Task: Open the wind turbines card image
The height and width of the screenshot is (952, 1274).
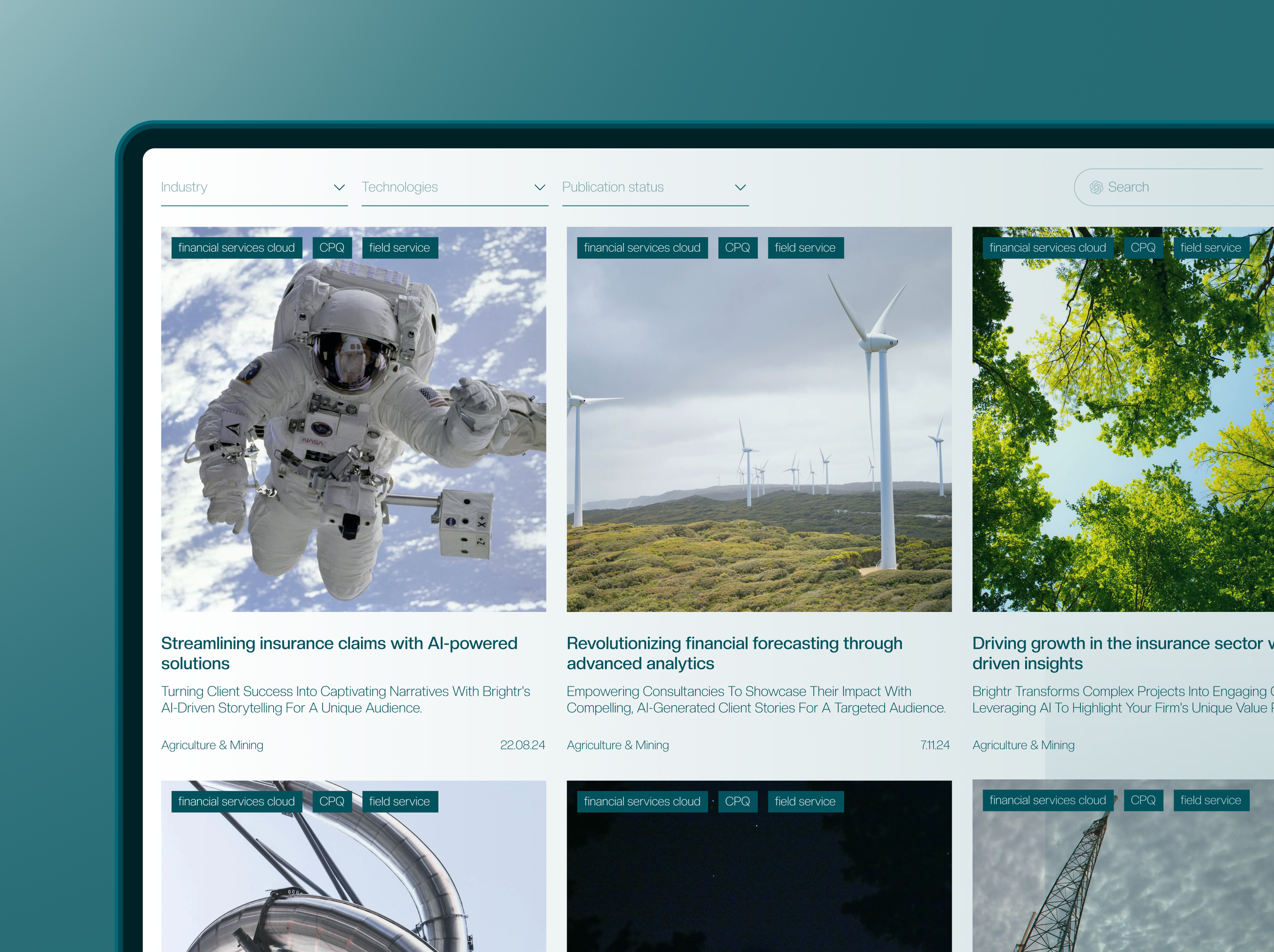Action: click(758, 426)
